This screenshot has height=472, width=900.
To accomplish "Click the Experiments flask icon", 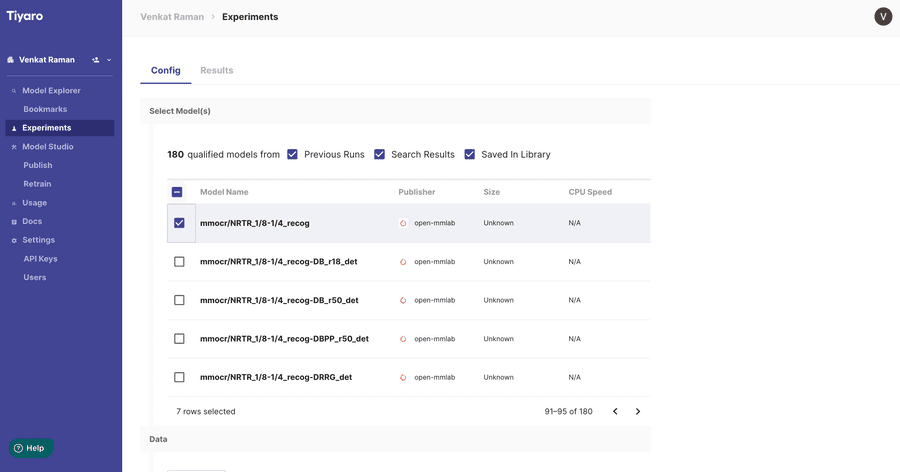I will point(14,128).
